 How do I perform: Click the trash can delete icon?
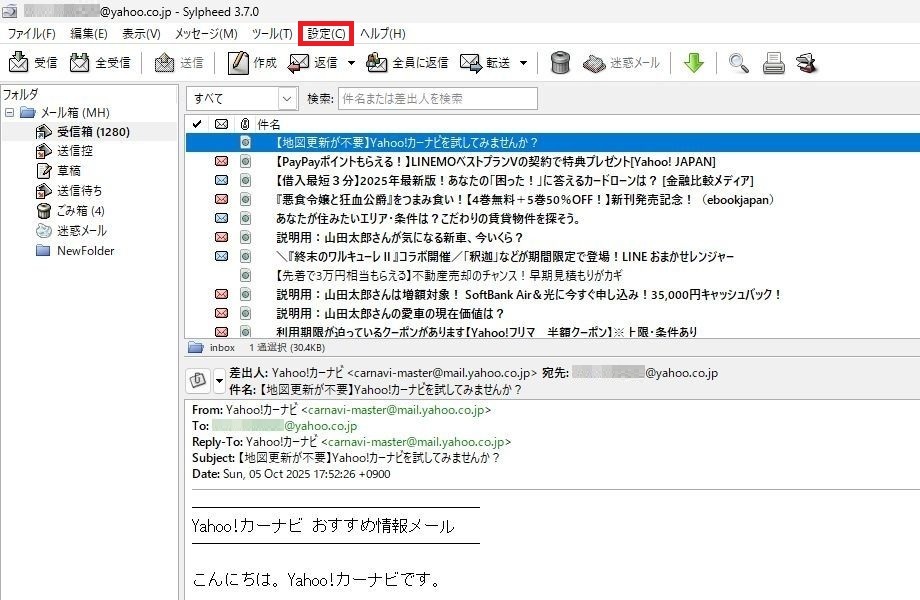tap(560, 63)
